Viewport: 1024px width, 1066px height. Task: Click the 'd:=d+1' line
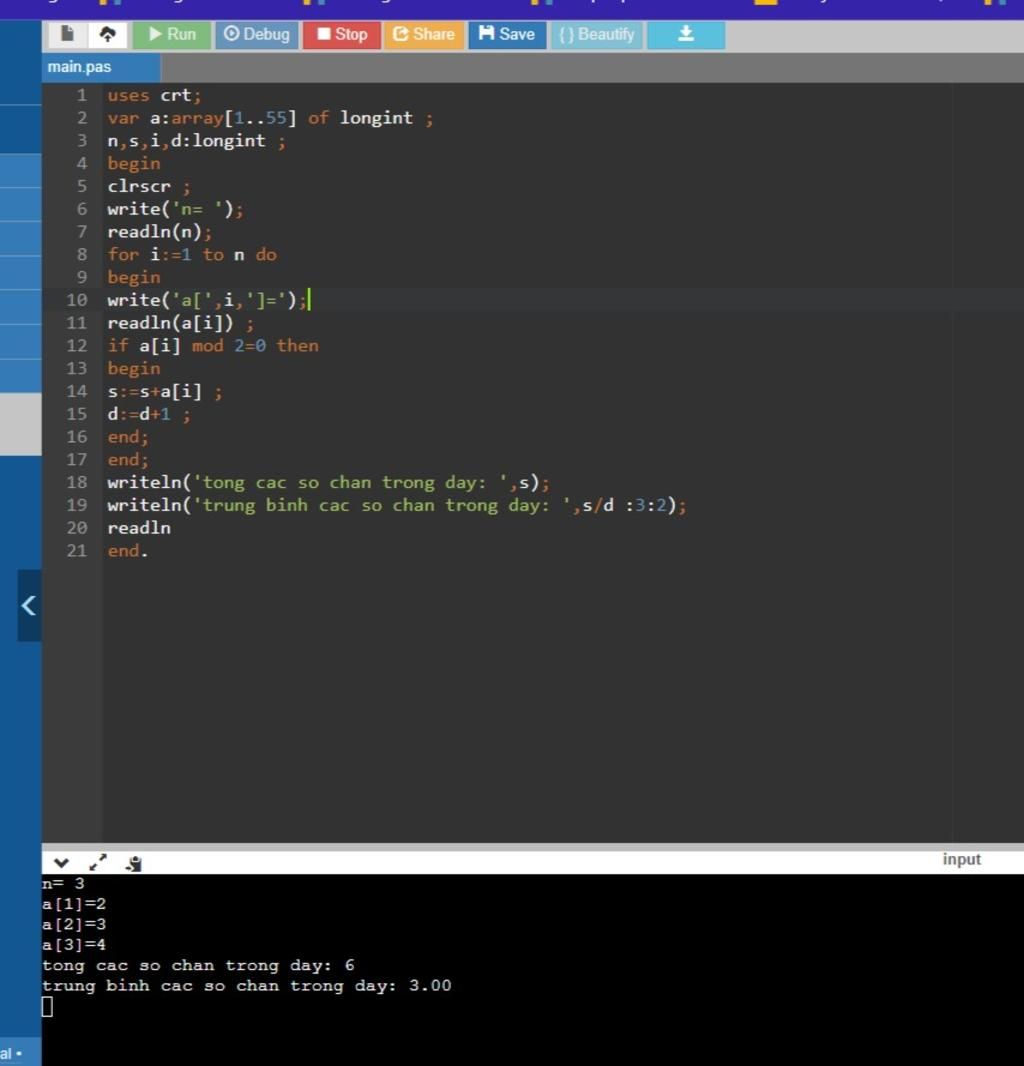[x=149, y=414]
